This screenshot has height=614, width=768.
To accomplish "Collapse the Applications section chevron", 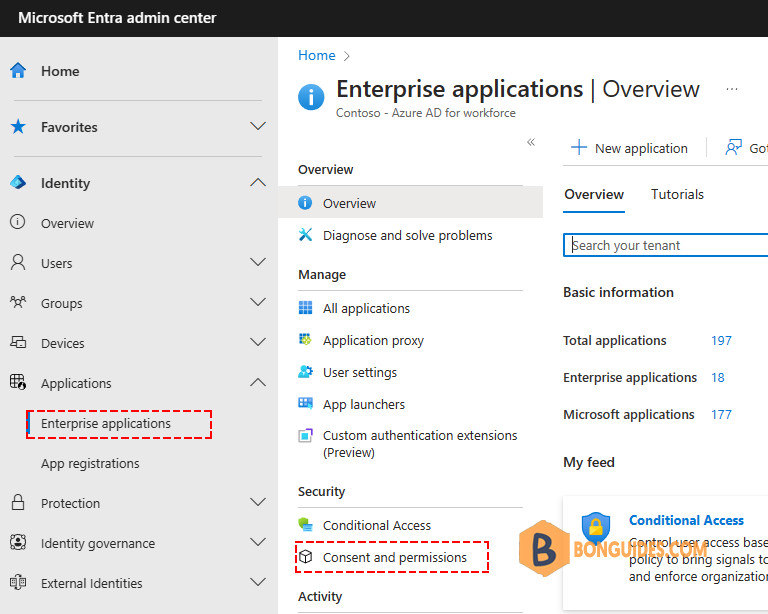I will click(x=258, y=382).
